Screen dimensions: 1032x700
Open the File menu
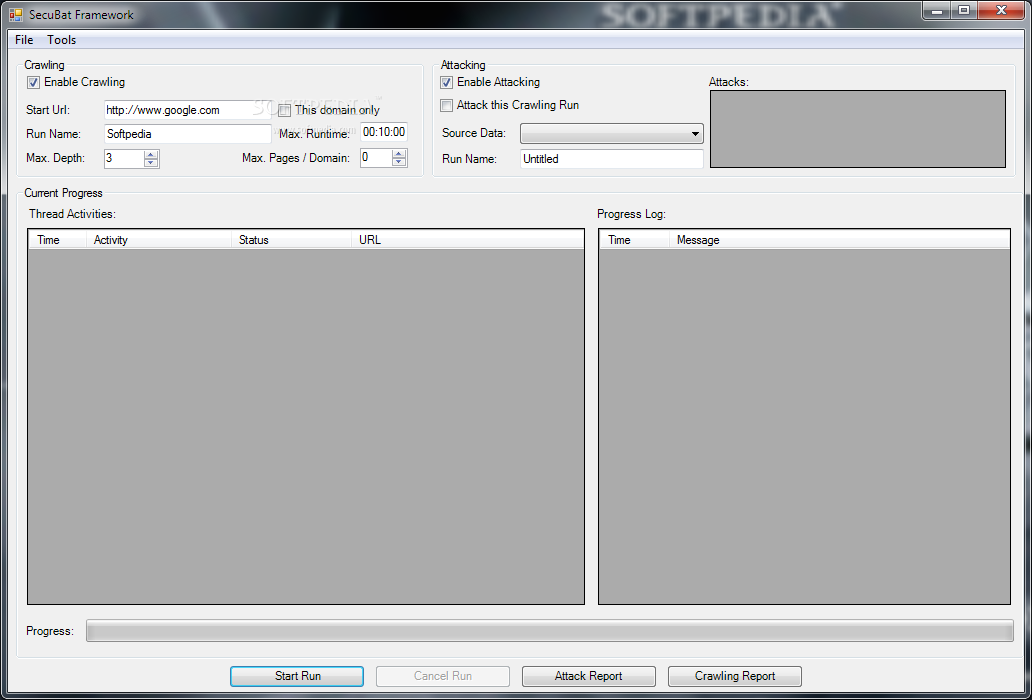click(24, 40)
